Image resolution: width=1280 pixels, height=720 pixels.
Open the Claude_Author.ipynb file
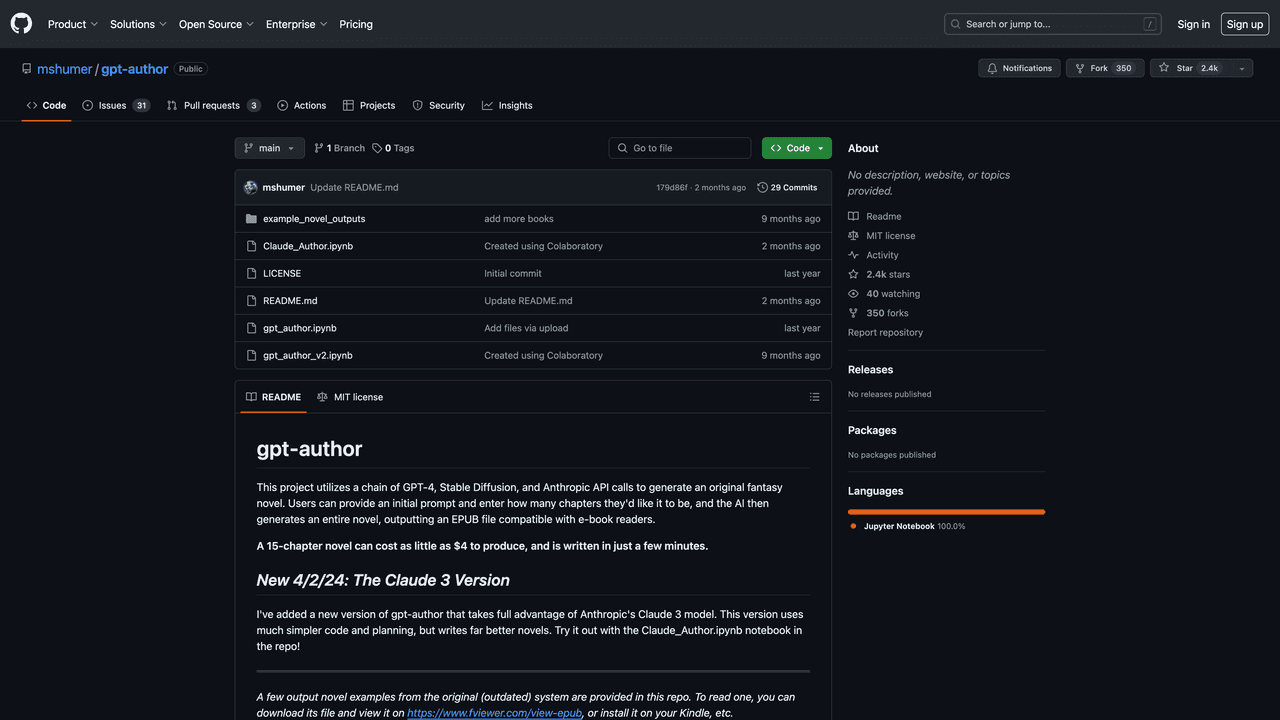point(308,246)
